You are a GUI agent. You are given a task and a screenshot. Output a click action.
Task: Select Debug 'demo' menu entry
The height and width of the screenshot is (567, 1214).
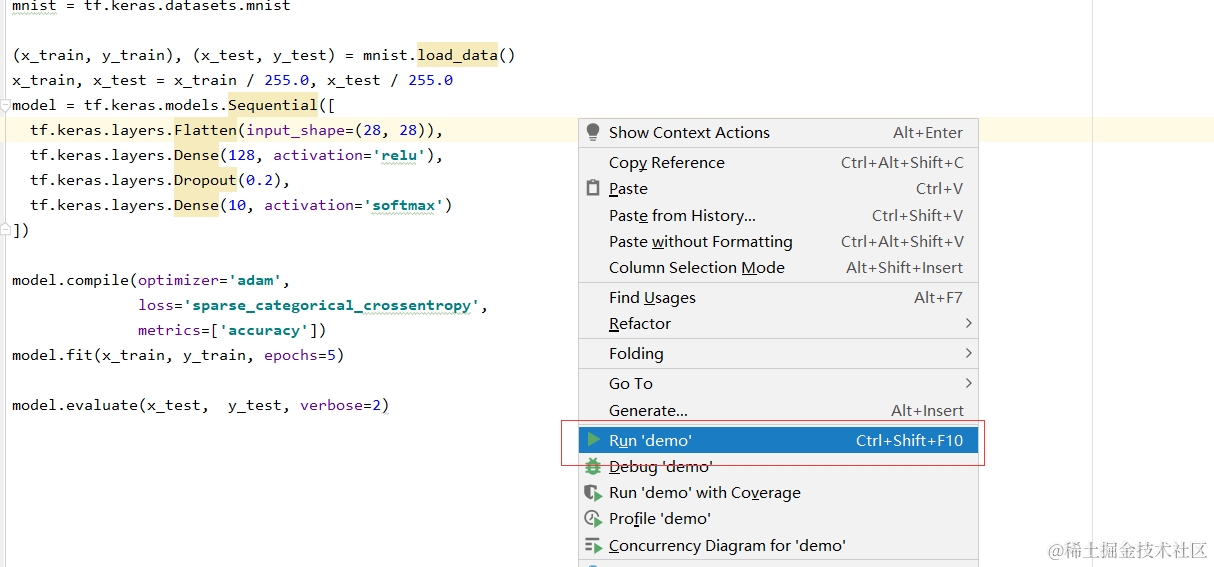778,466
